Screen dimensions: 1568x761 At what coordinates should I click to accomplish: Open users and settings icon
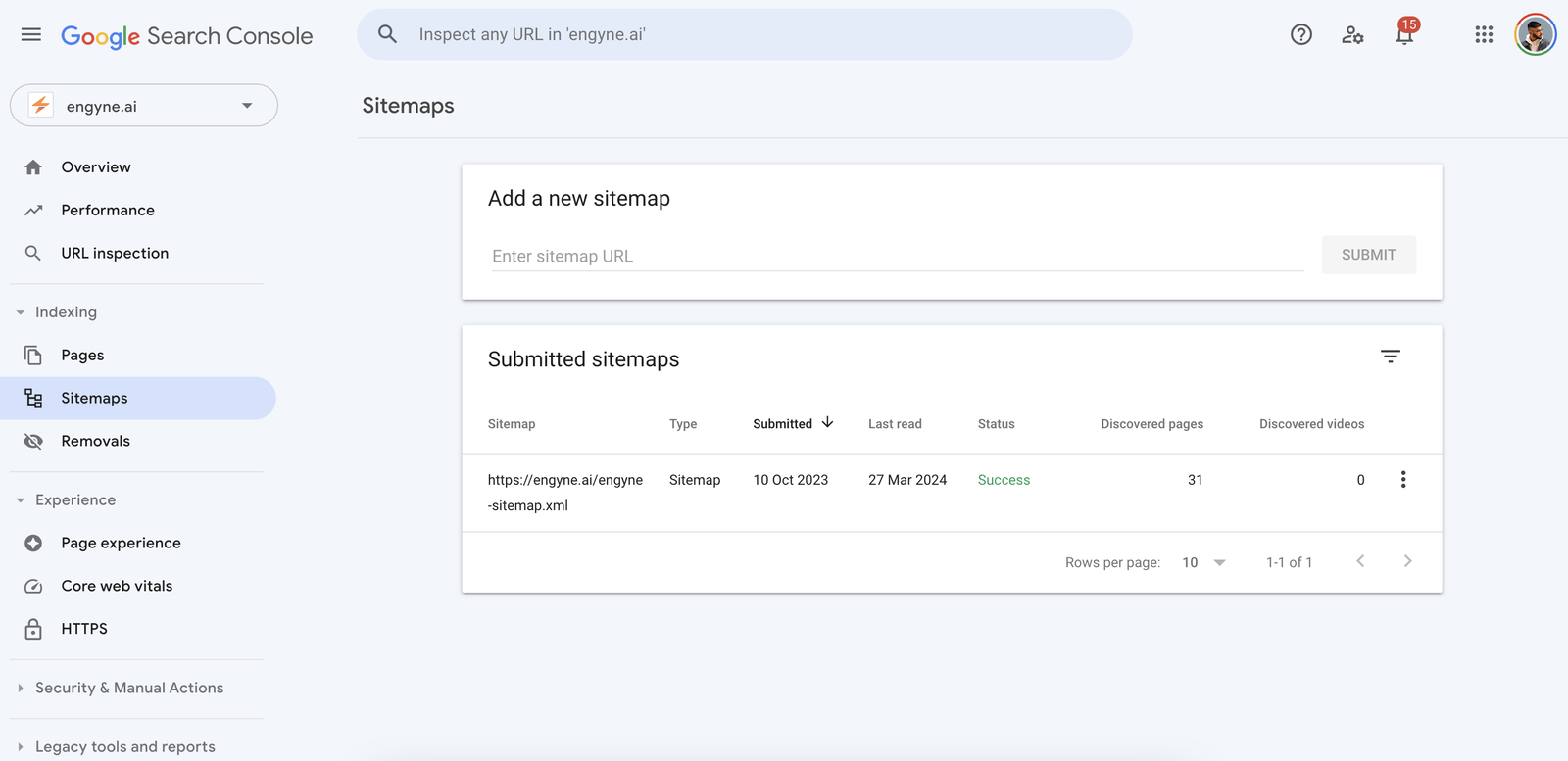pos(1352,35)
